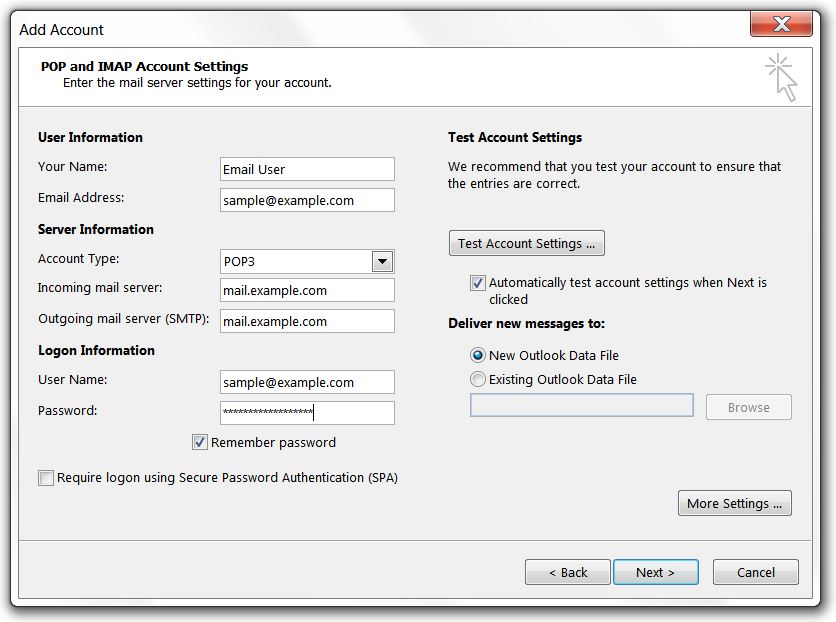Click the Email Address field
The width and height of the screenshot is (836, 622).
click(307, 200)
